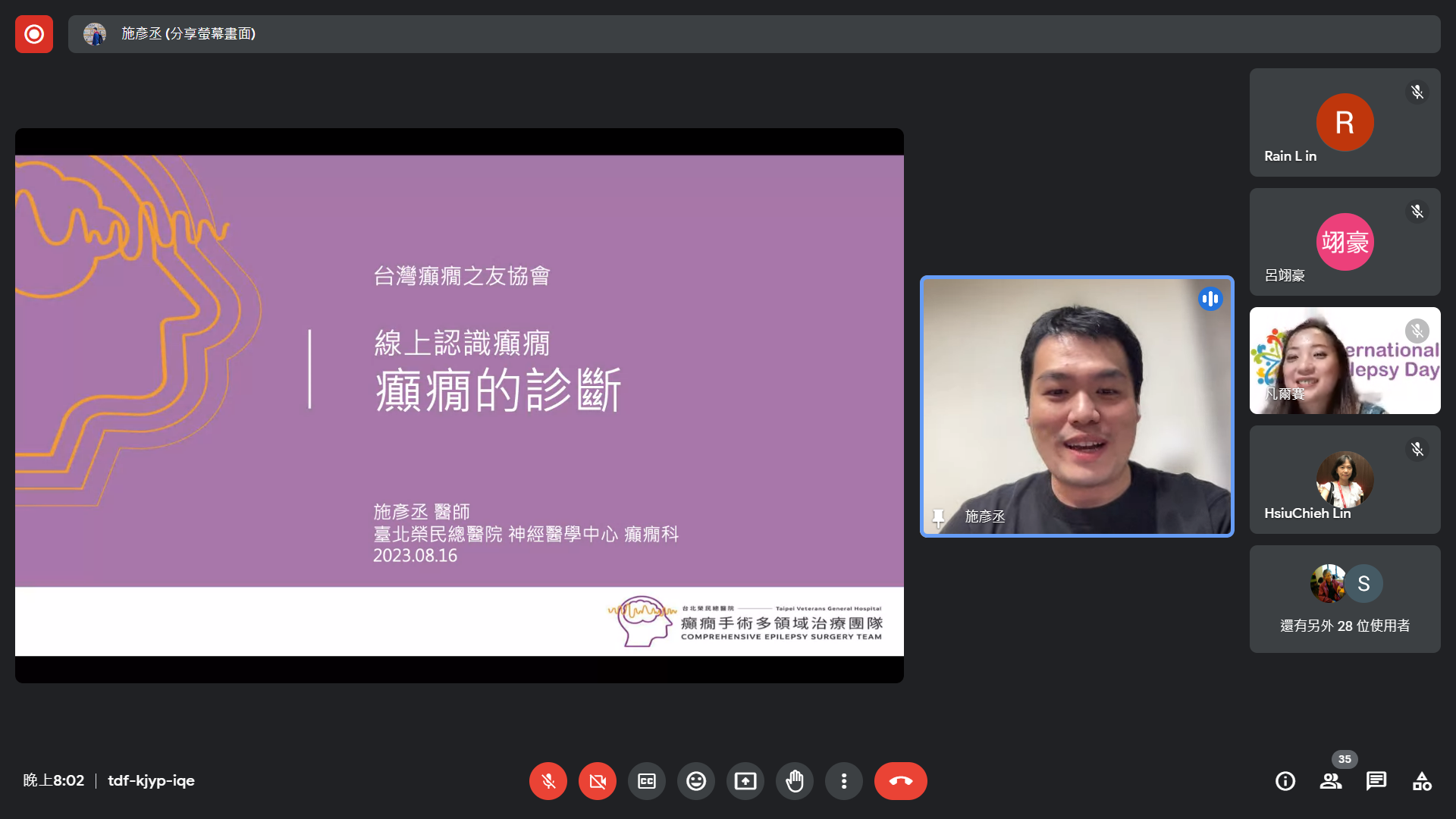Unmute the microphone button
Screen dimensions: 1456x819
[548, 781]
